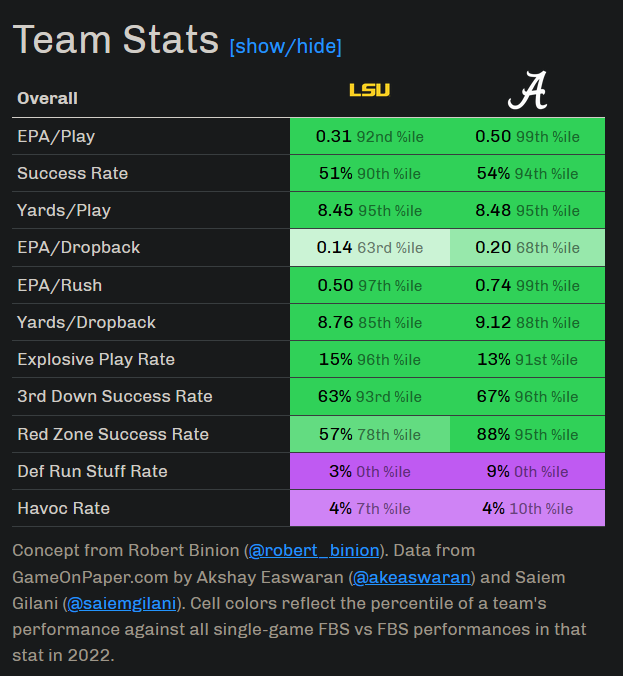
Task: Click the 3rd Down Success Rate label
Action: [x=115, y=396]
